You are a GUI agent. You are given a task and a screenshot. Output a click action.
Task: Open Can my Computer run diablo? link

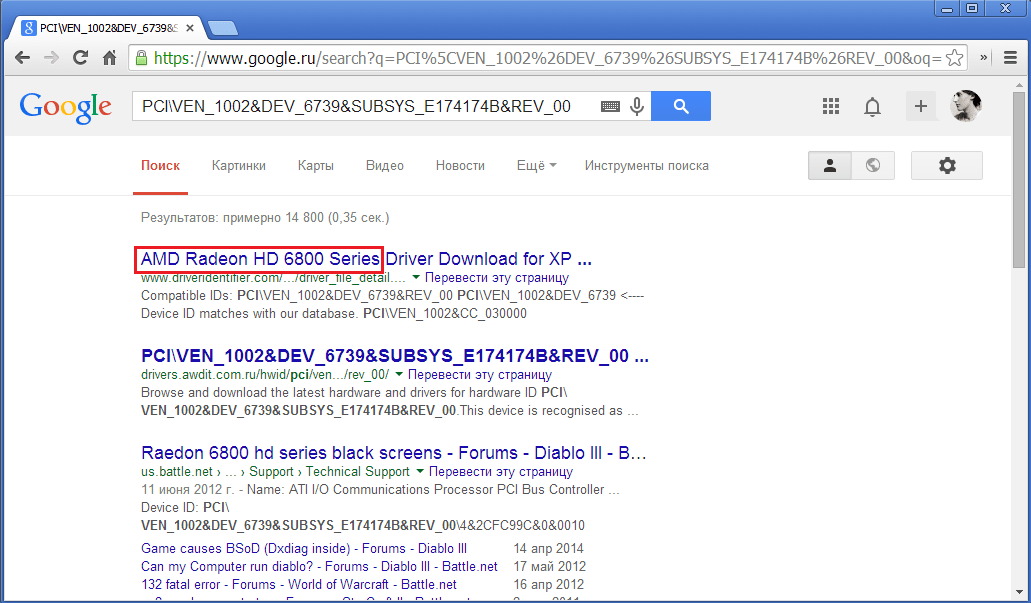click(x=319, y=566)
